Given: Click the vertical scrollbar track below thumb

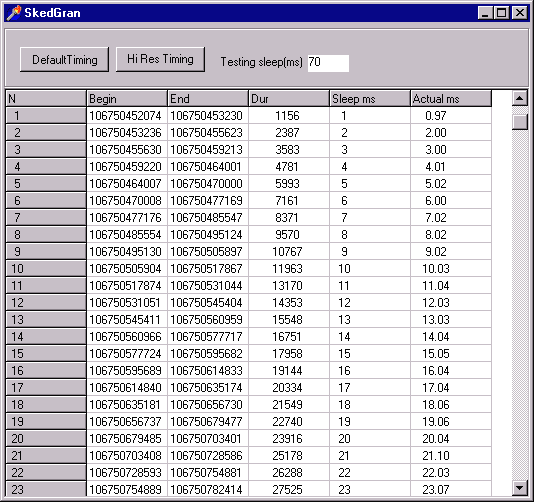Looking at the screenshot, I should (520, 305).
